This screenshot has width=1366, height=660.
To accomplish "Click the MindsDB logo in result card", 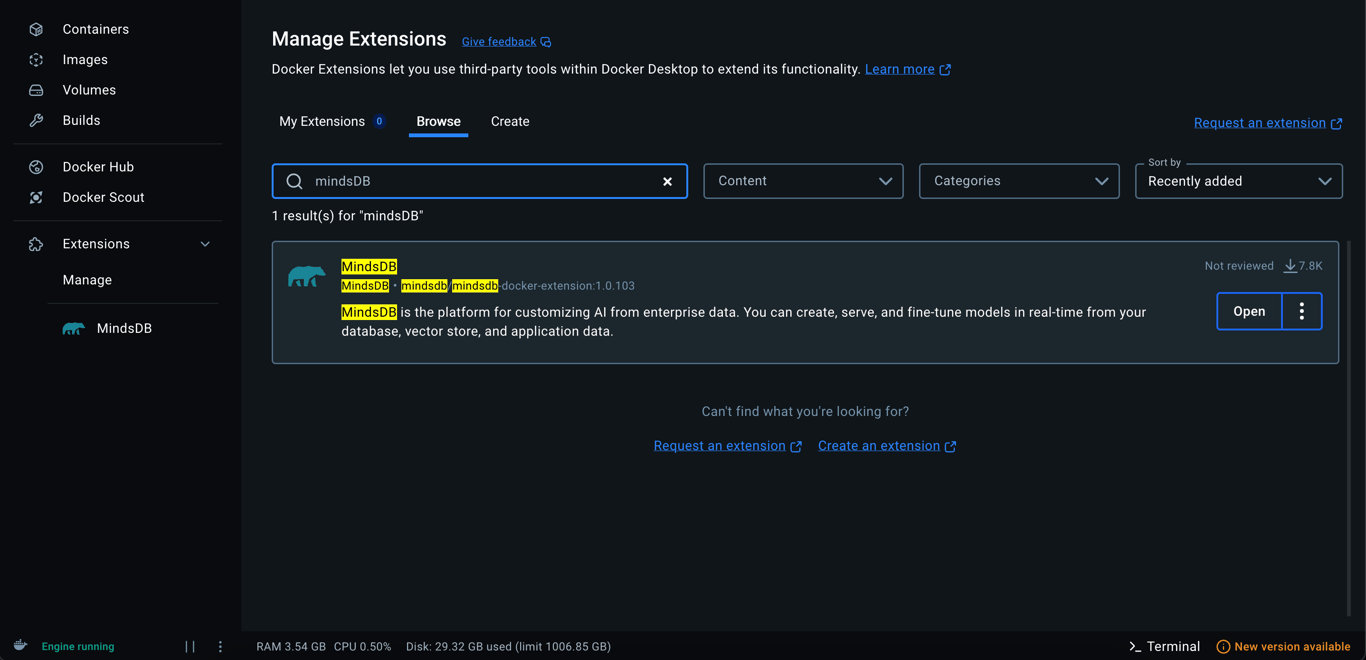I will (x=307, y=276).
